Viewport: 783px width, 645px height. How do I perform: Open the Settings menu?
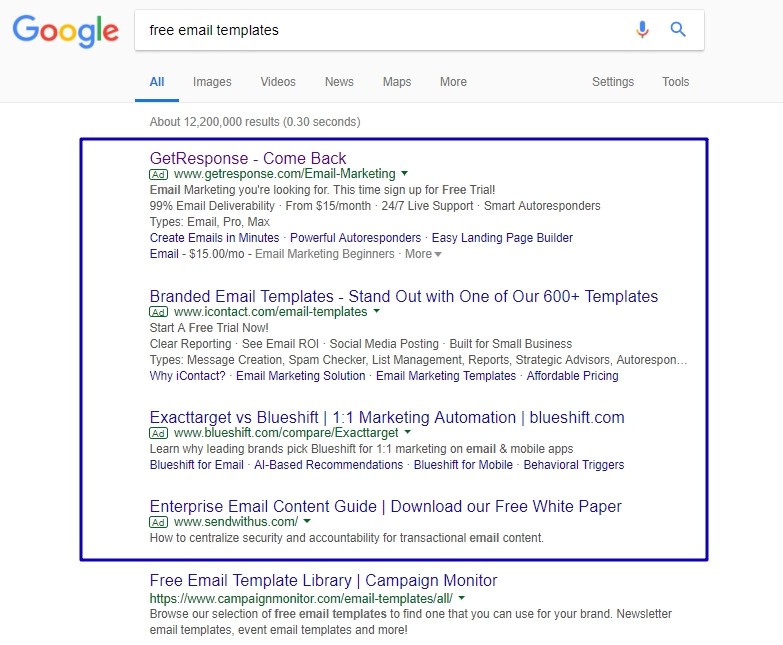(x=613, y=82)
